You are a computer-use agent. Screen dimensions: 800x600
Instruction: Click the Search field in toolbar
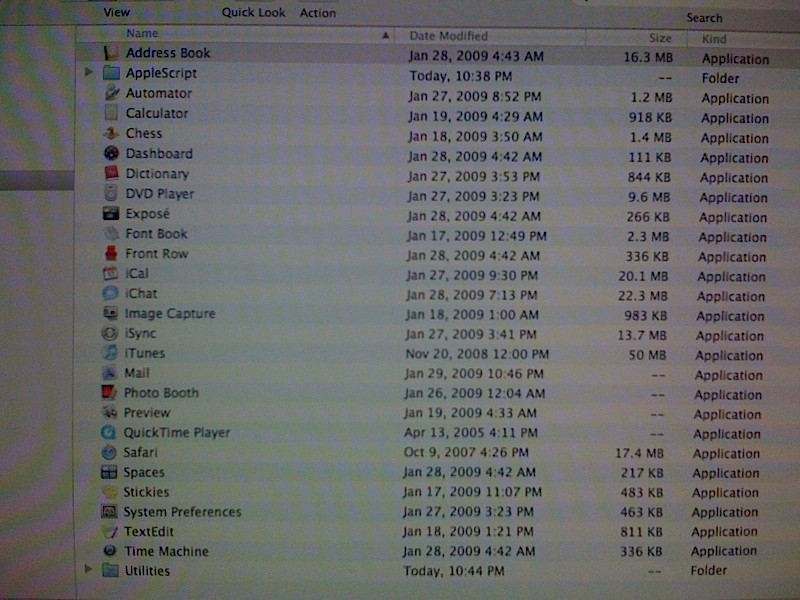click(705, 18)
